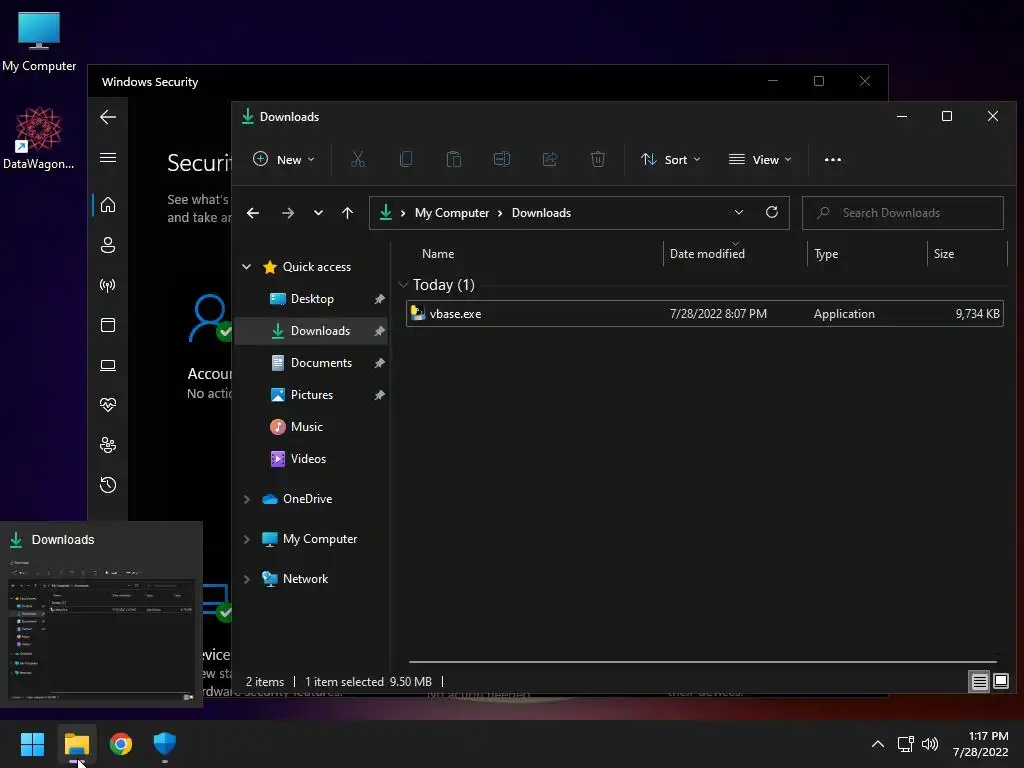This screenshot has height=768, width=1024.
Task: Open the View dropdown menu
Action: [x=760, y=159]
